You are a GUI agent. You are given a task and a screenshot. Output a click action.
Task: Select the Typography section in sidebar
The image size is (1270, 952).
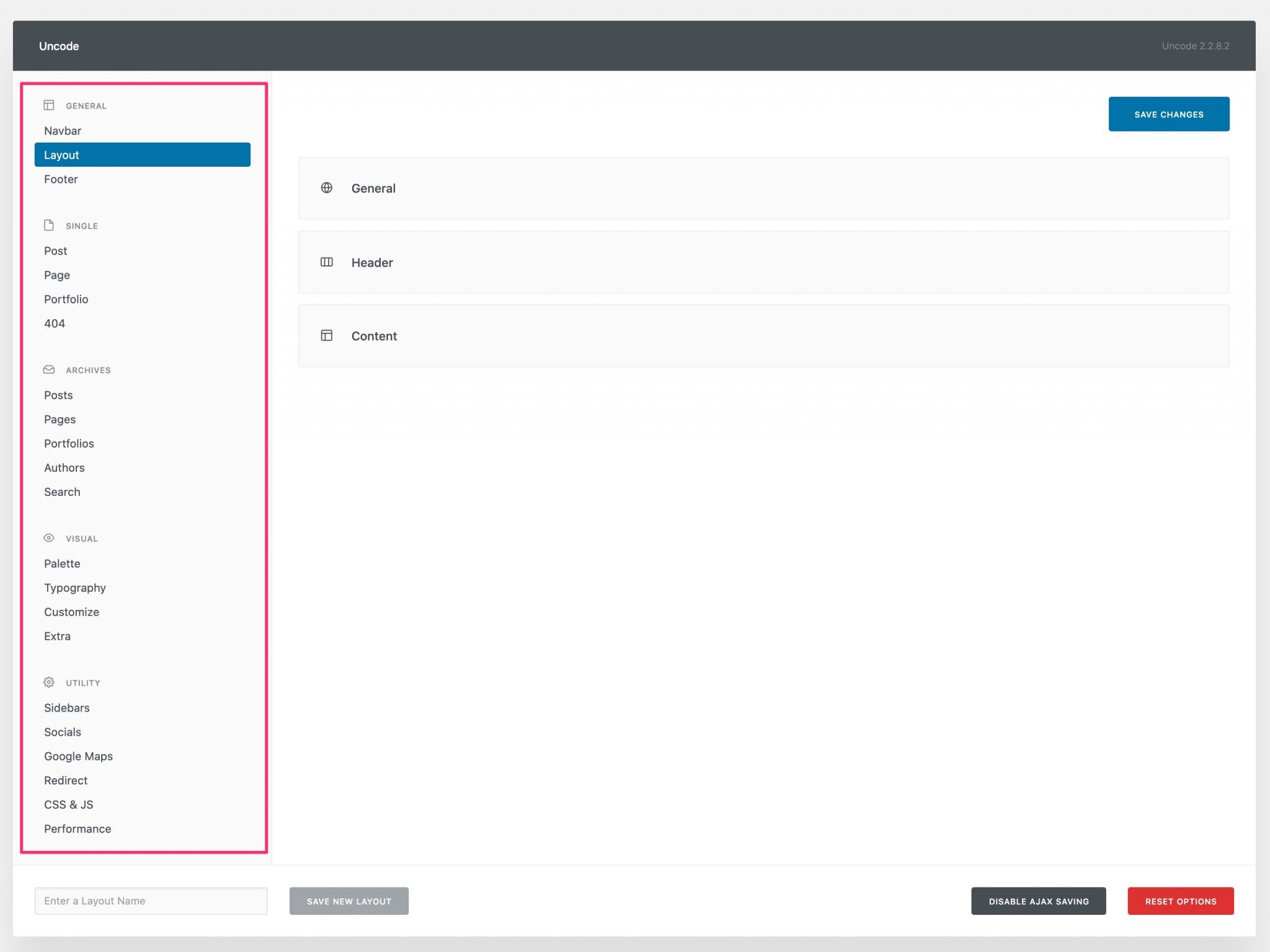point(74,588)
